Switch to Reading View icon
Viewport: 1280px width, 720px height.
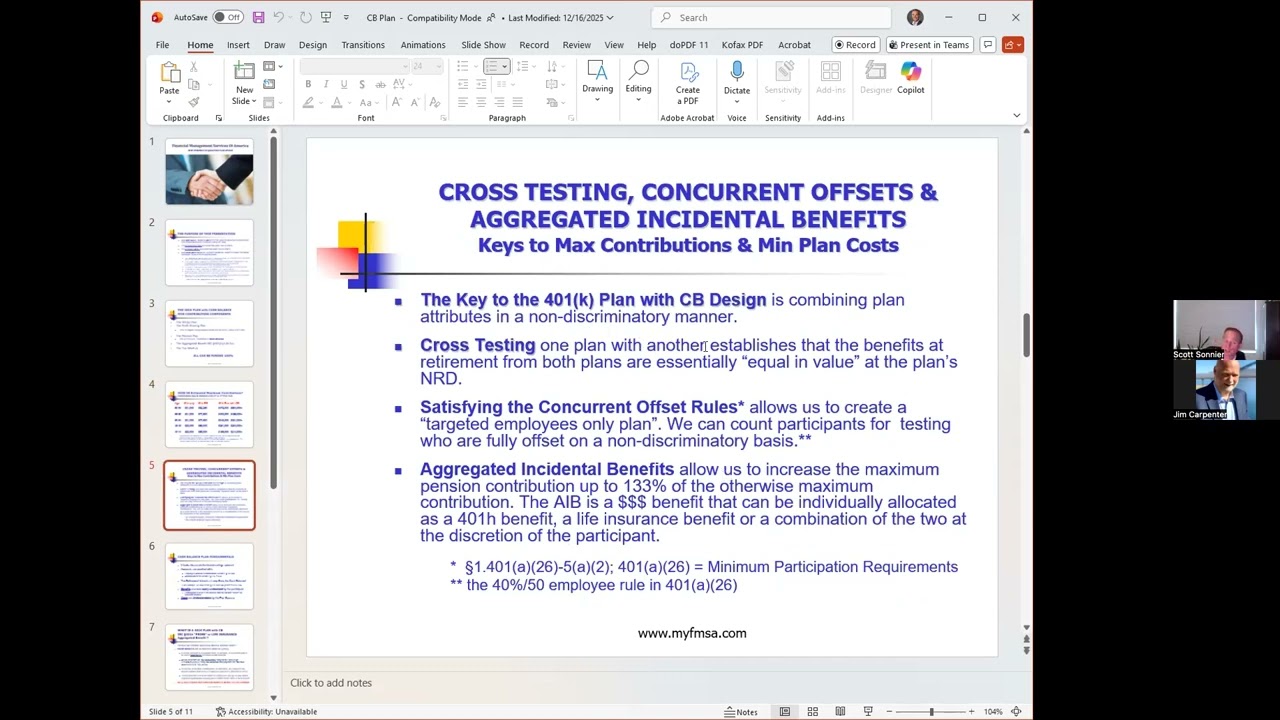click(840, 712)
